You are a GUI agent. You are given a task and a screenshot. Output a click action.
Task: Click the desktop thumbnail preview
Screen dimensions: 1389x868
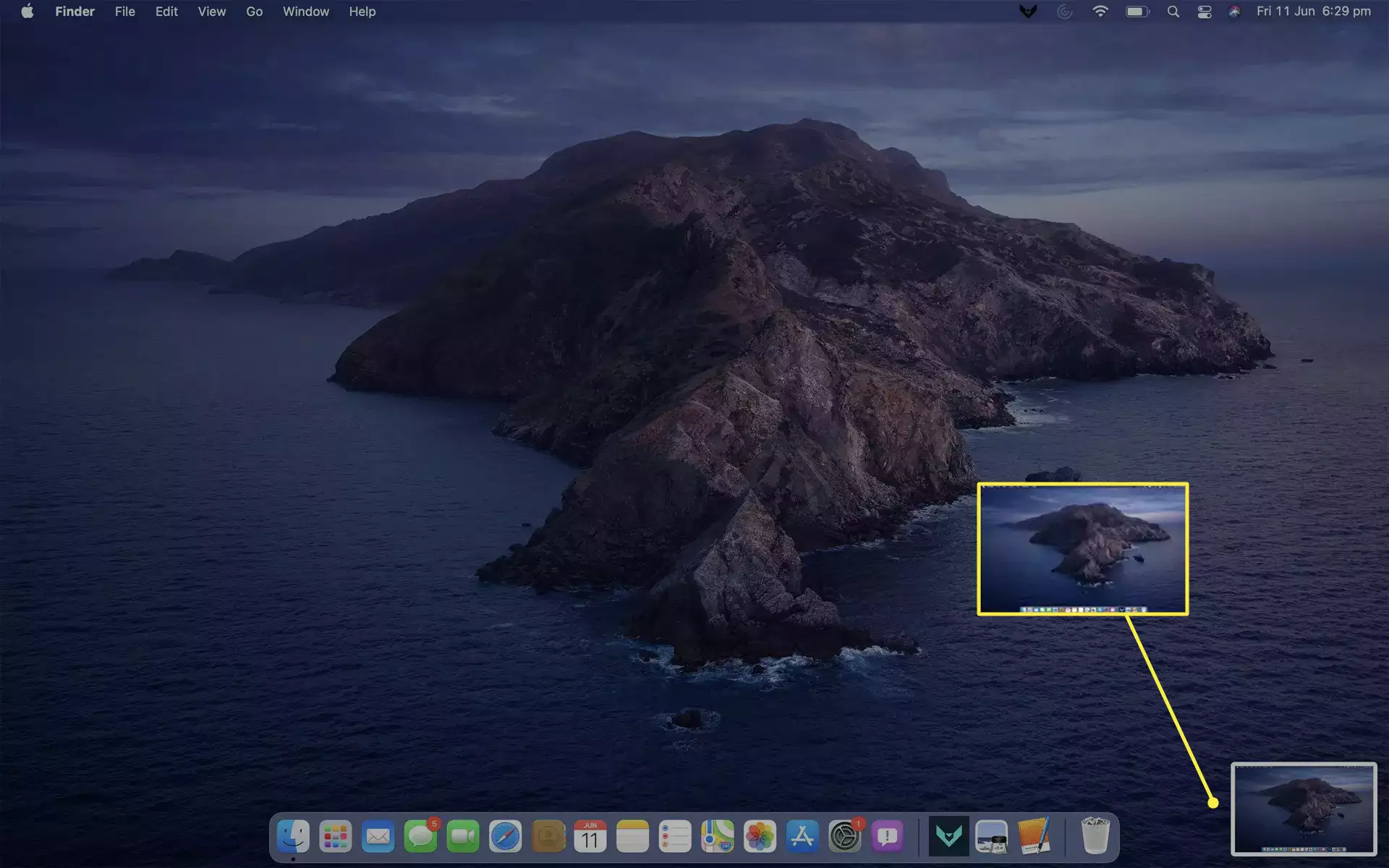click(1305, 810)
